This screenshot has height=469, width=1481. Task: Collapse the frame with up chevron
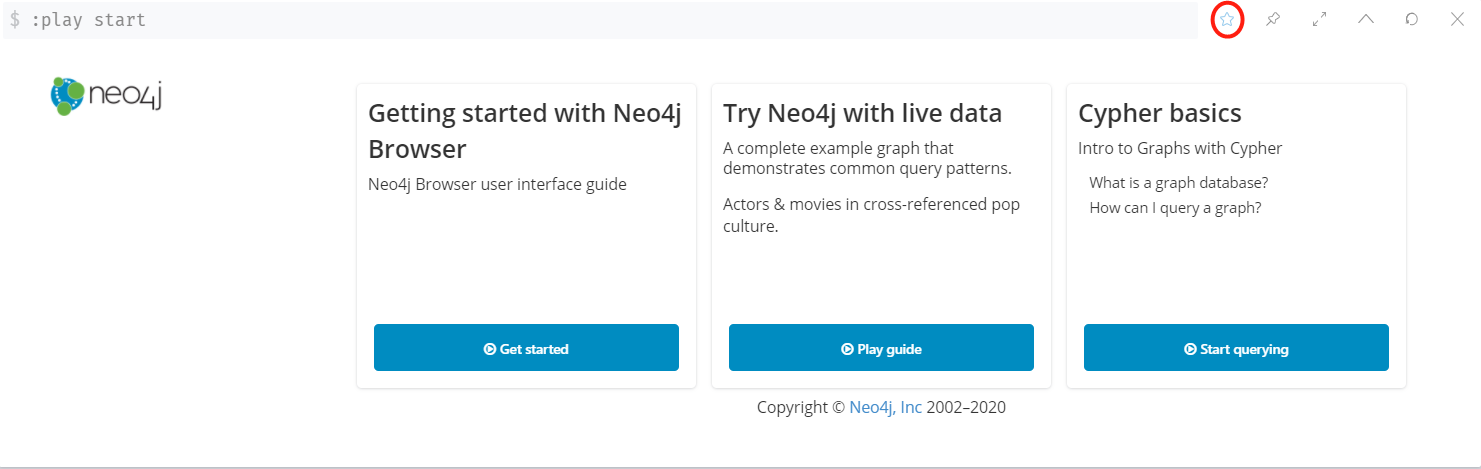tap(1365, 19)
